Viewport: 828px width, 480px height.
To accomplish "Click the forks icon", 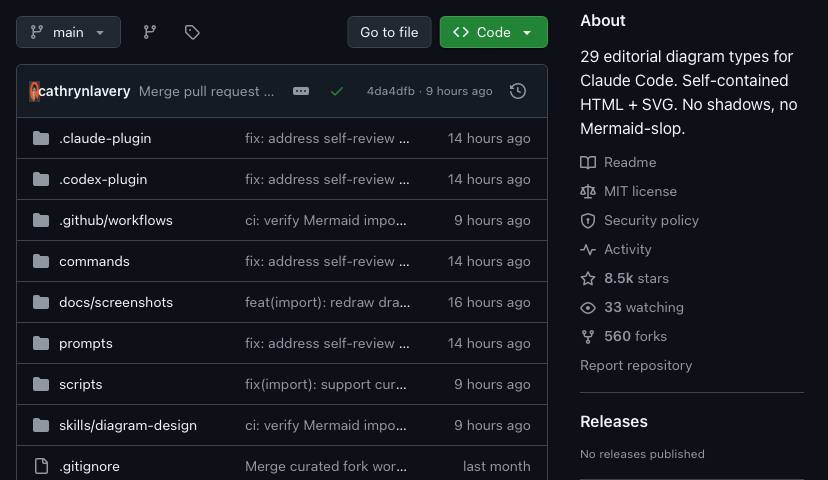I will pyautogui.click(x=588, y=336).
